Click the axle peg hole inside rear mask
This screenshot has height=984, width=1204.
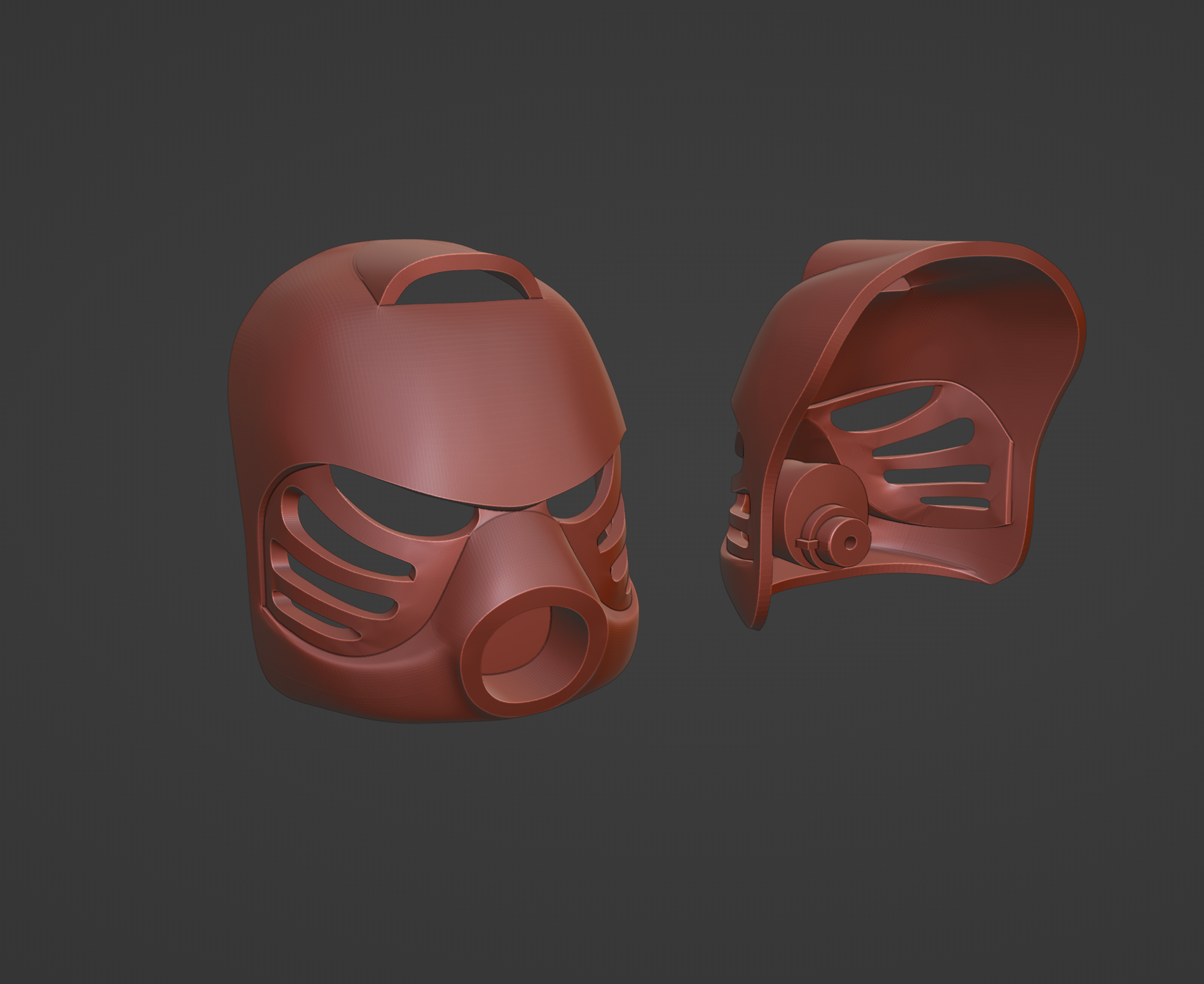pos(849,543)
